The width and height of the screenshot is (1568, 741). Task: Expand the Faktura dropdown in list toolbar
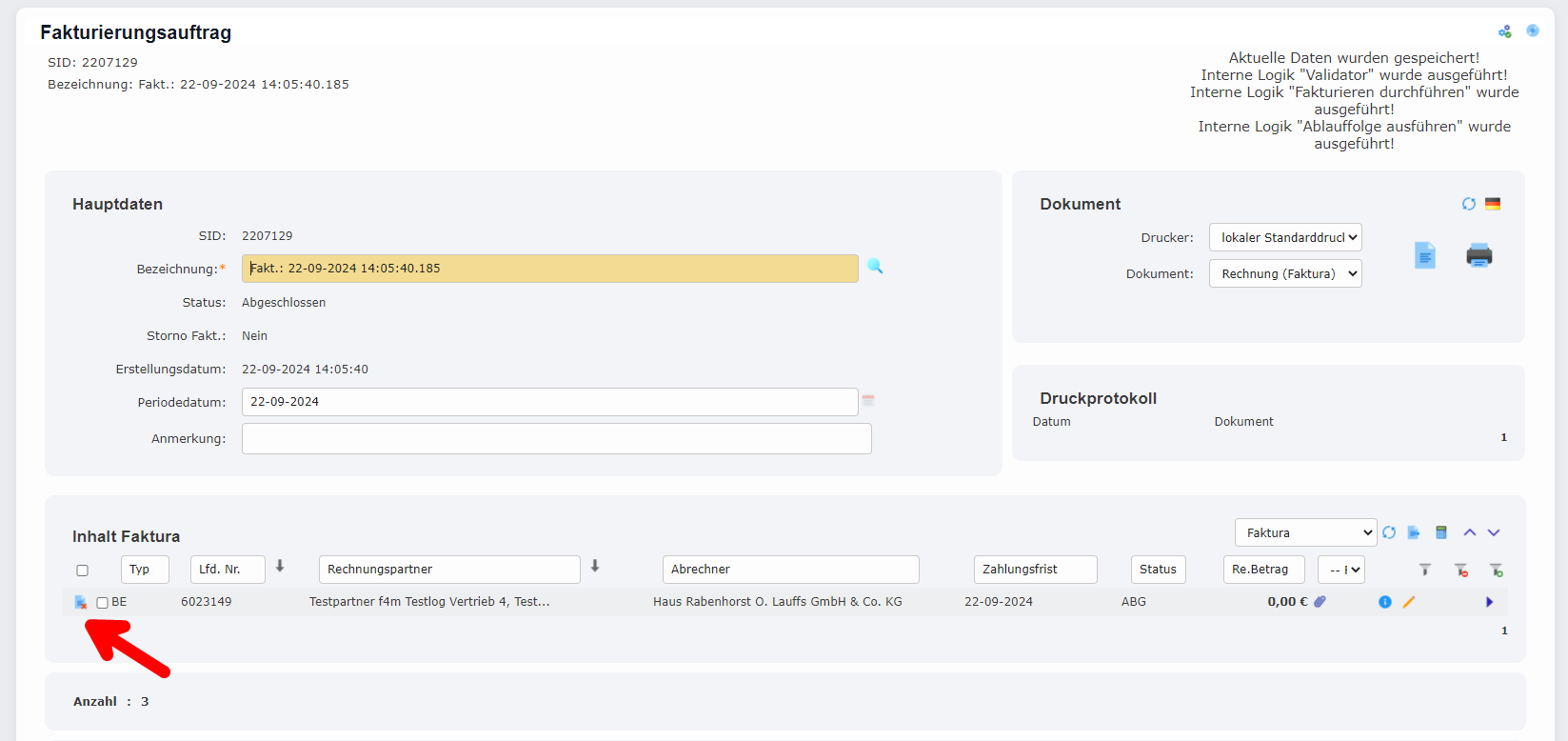1304,532
